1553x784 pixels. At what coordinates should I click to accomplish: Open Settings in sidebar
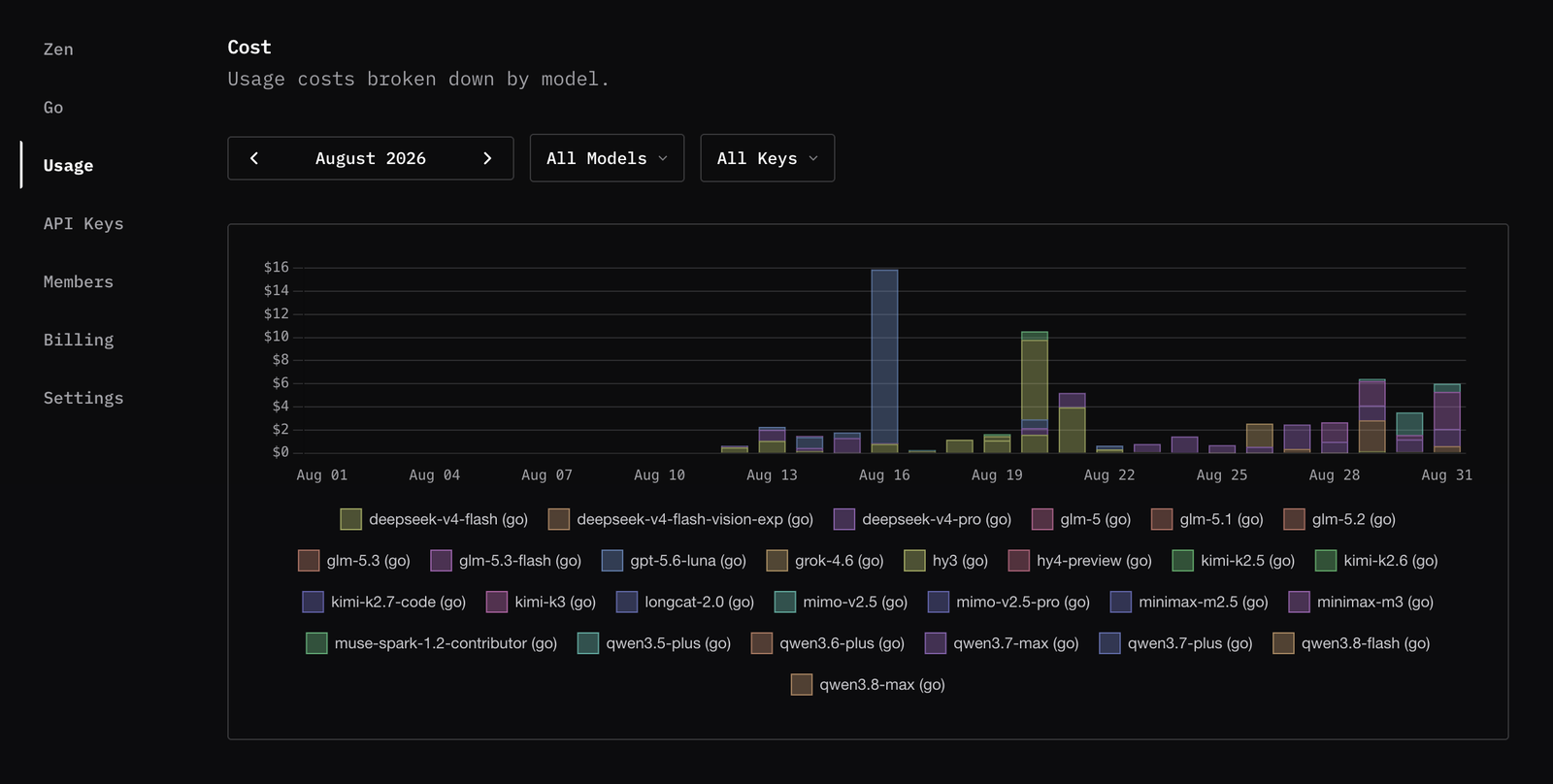[x=83, y=399]
